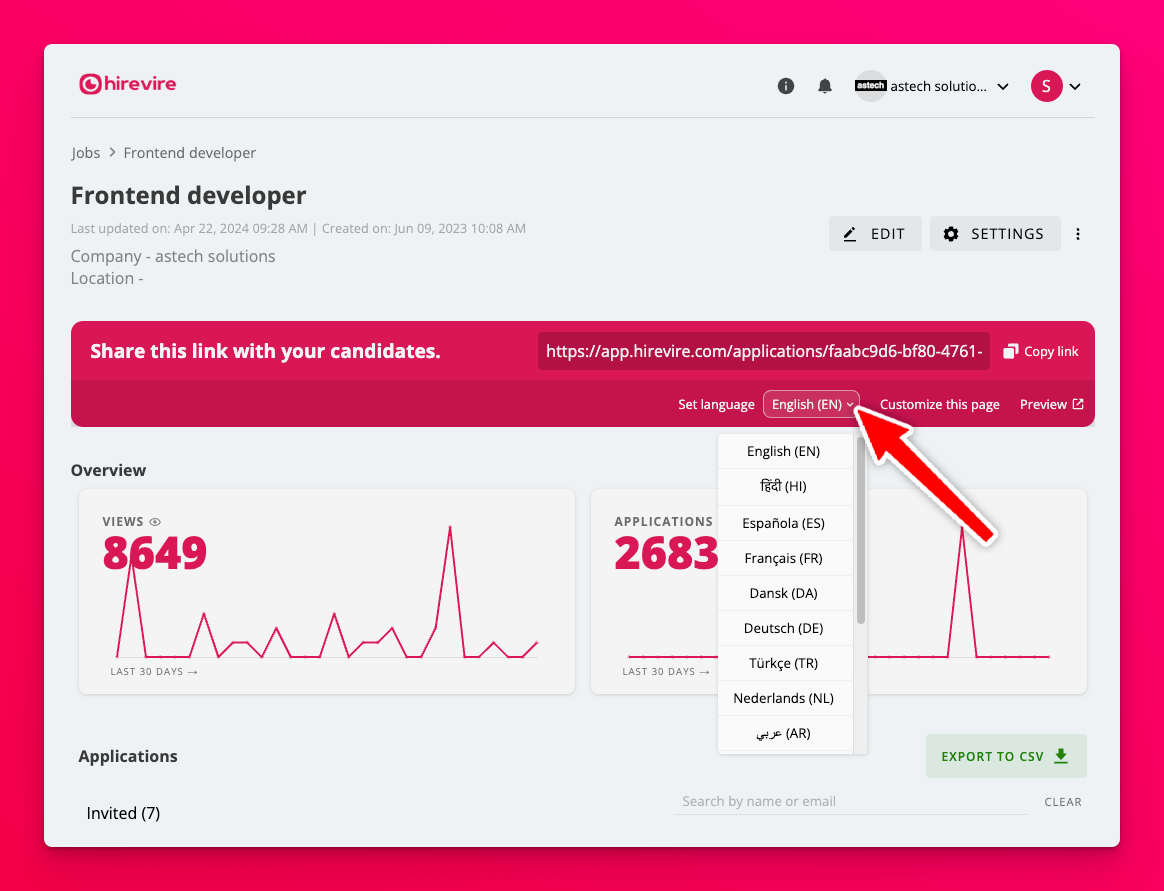The width and height of the screenshot is (1164, 891).
Task: Select Français (FR) in the dropdown
Action: pyautogui.click(x=784, y=558)
